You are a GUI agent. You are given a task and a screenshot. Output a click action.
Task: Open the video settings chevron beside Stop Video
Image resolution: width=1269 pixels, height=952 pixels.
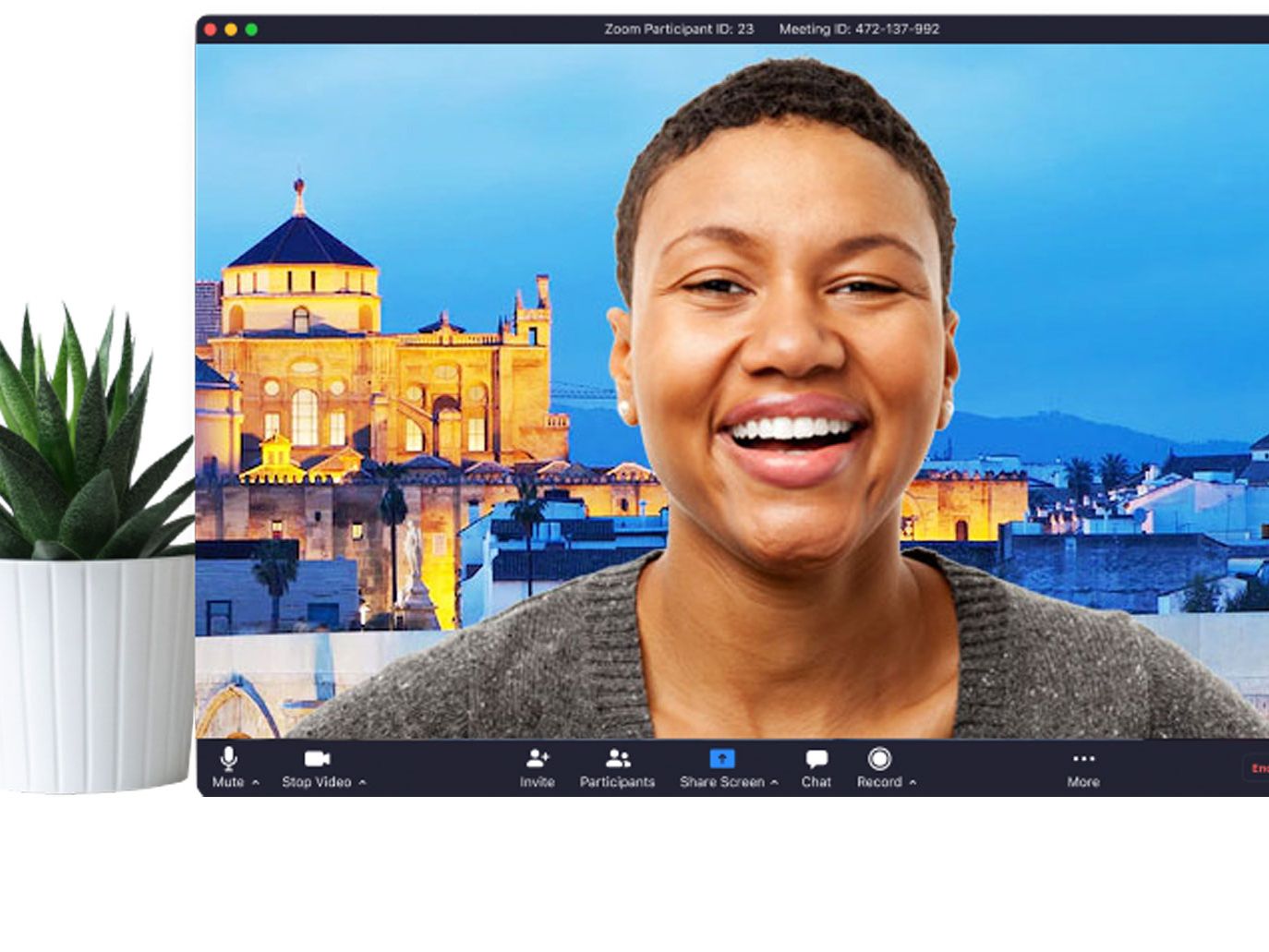point(362,783)
